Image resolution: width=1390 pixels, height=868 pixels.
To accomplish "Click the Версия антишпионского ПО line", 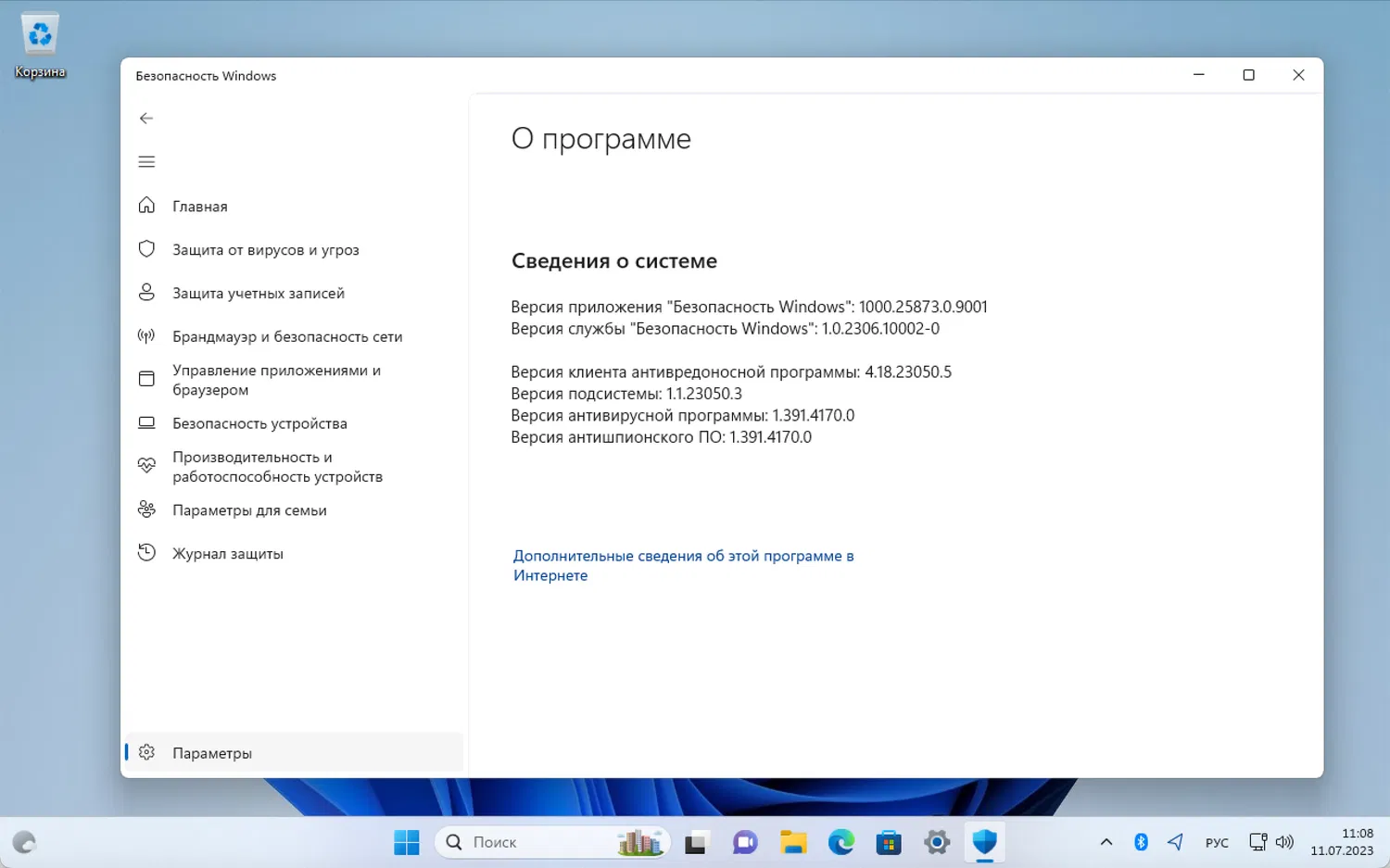I will [661, 437].
